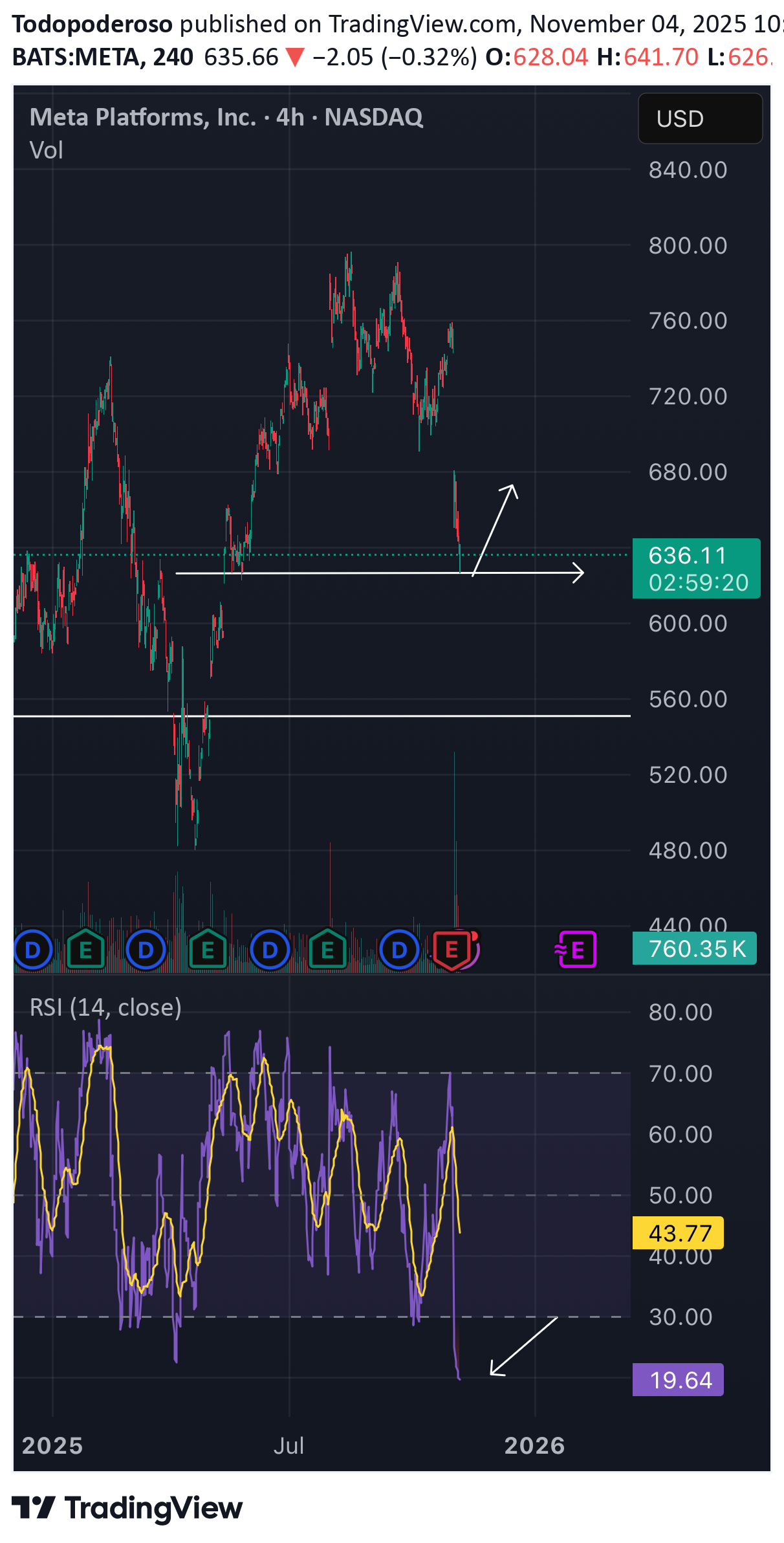Click the leftmost blue dividend D marker
This screenshot has width=784, height=1543.
point(32,950)
